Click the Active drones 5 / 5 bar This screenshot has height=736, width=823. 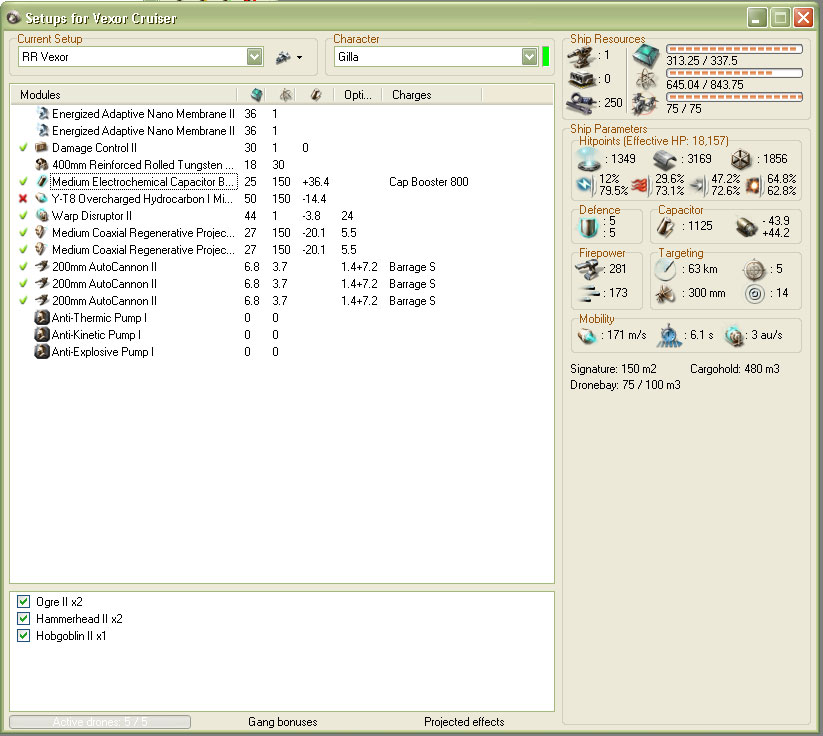pyautogui.click(x=99, y=722)
